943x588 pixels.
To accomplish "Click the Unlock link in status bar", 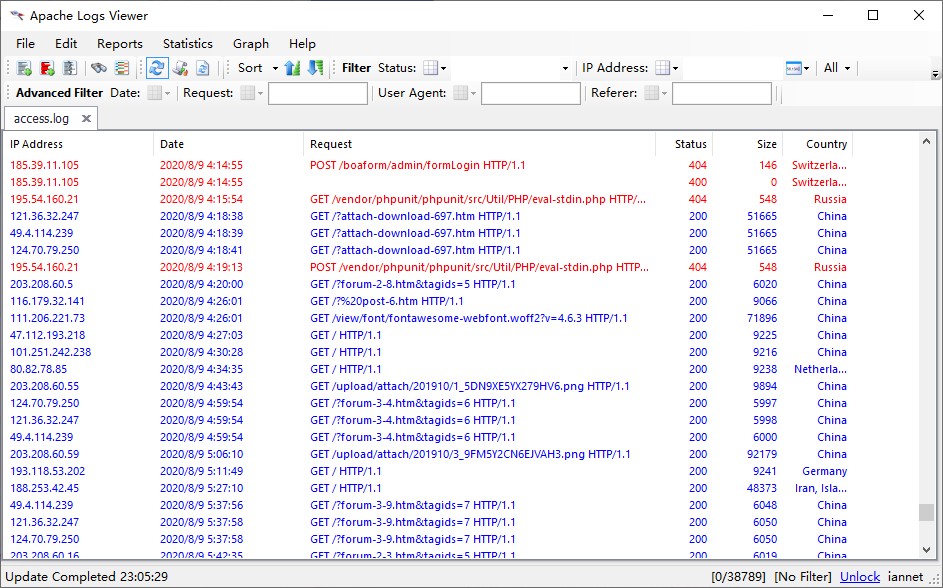I will (860, 577).
